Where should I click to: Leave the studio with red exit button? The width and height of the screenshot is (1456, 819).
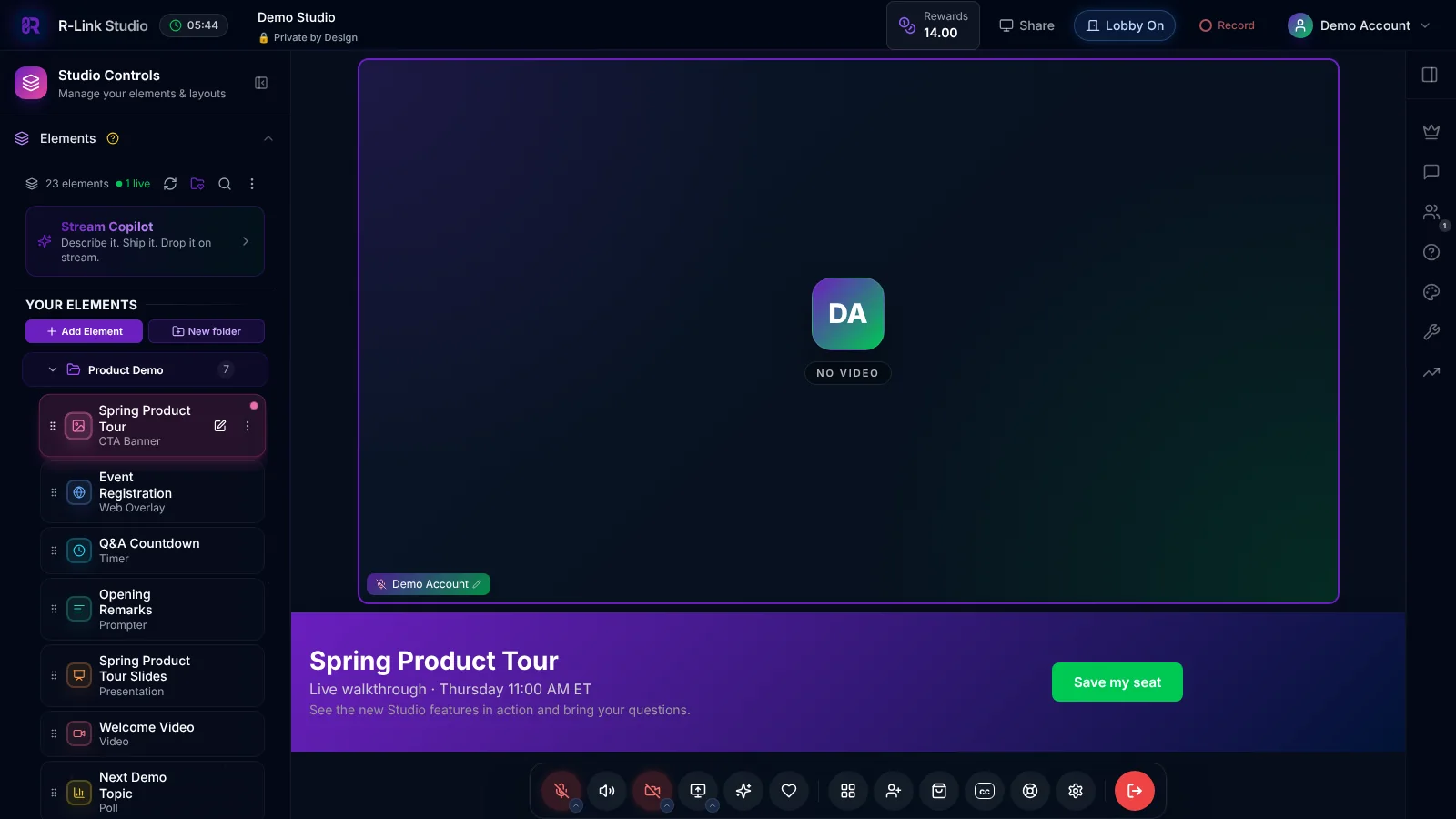click(1135, 791)
